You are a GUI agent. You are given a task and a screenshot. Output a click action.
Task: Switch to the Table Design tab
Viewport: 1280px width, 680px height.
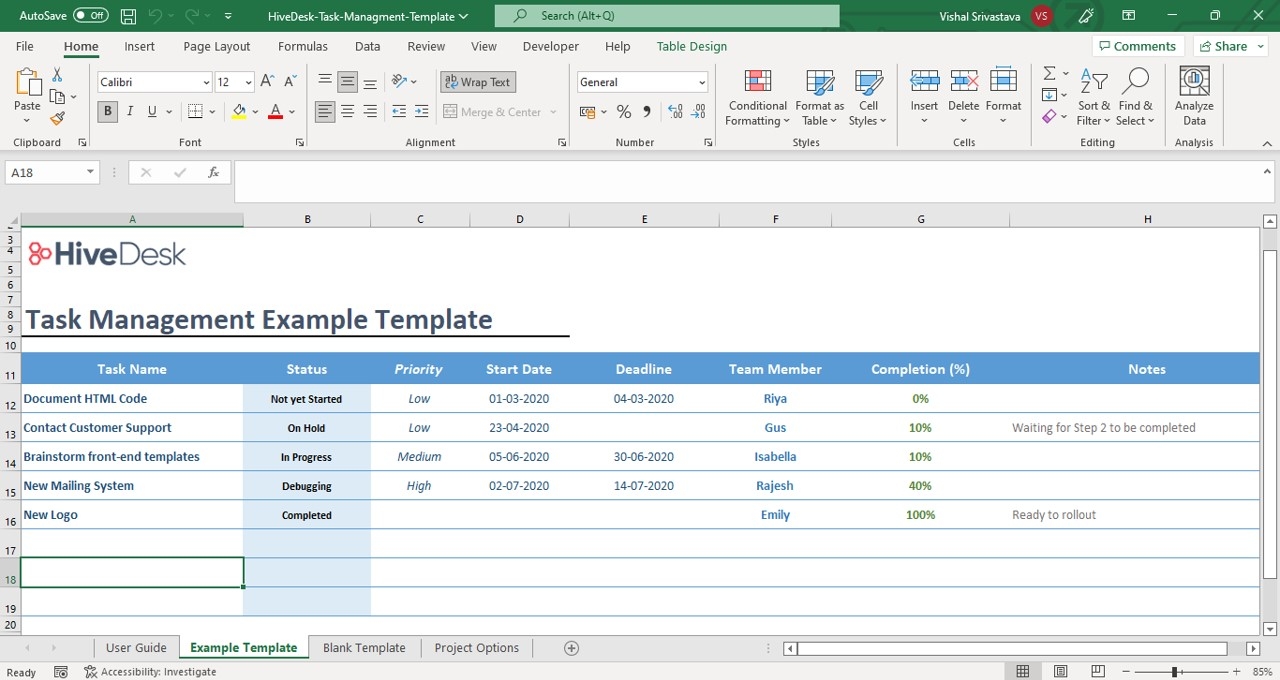click(x=691, y=46)
